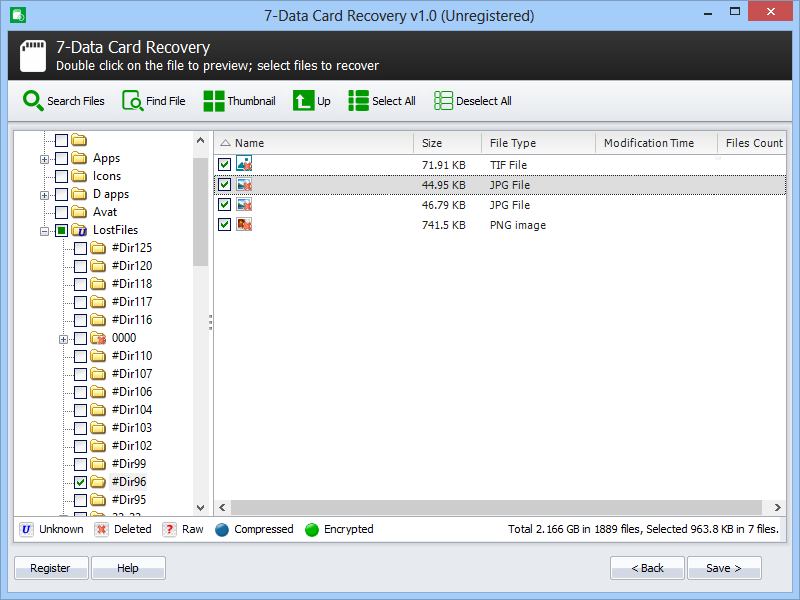Click the Register button
This screenshot has height=600, width=800.
coord(50,567)
